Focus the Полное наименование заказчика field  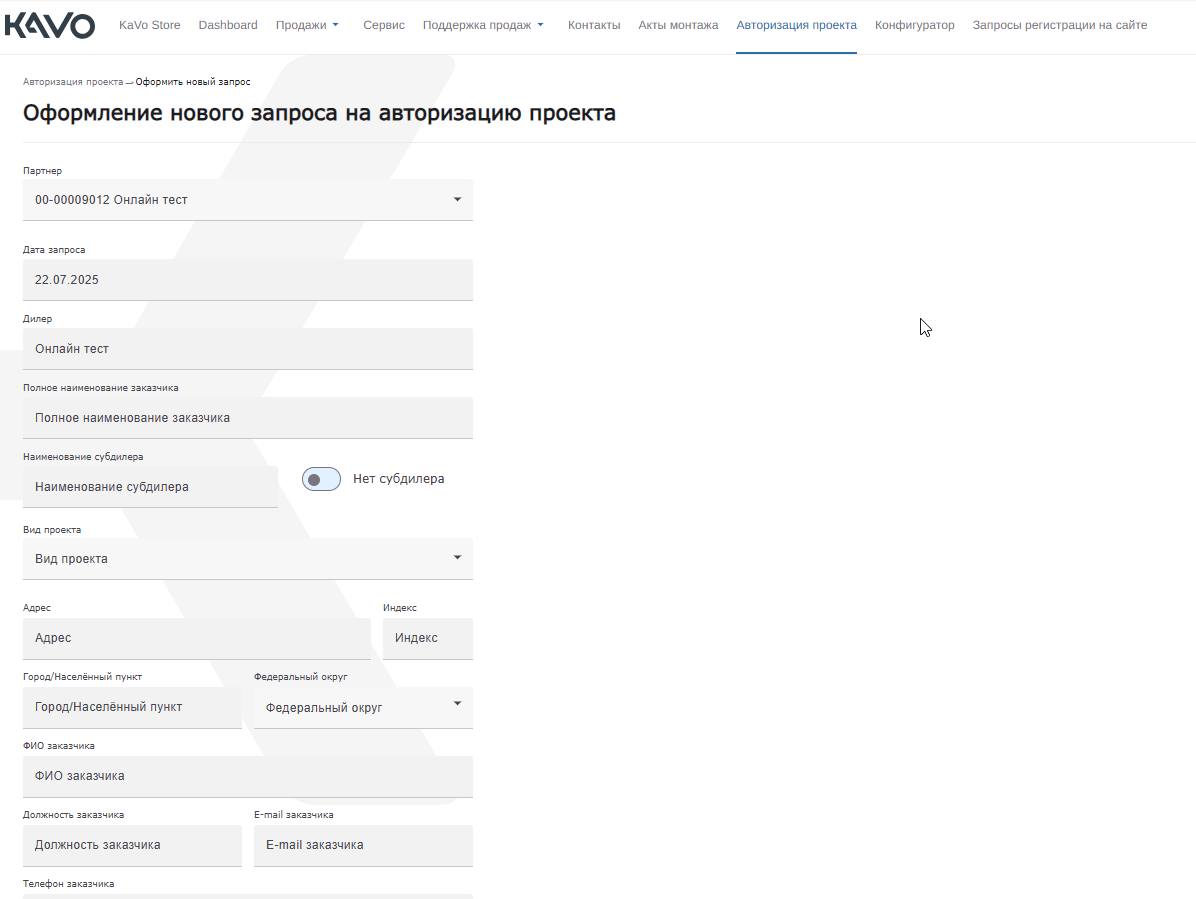pos(248,418)
